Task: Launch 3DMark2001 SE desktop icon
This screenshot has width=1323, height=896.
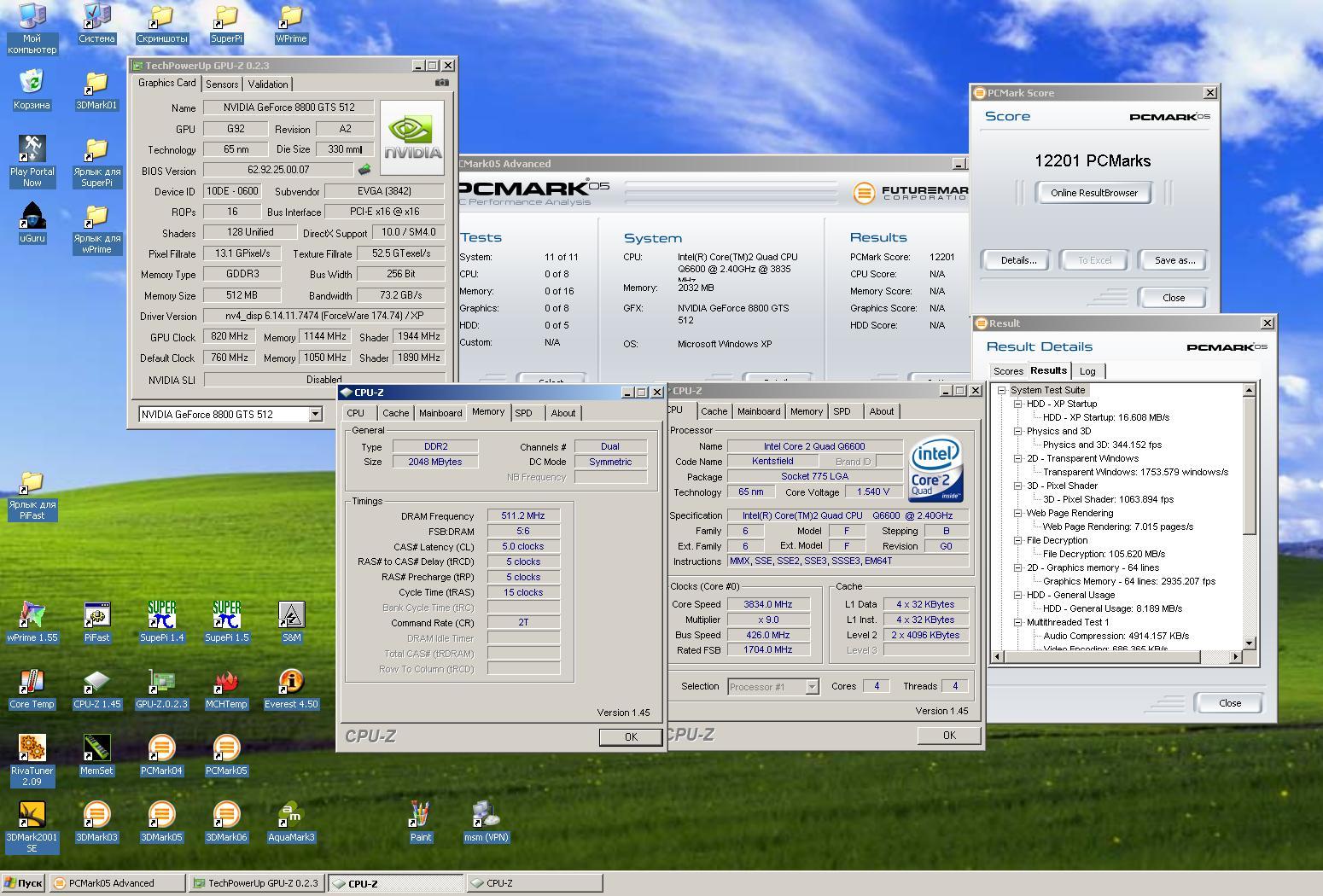Action: tap(32, 827)
